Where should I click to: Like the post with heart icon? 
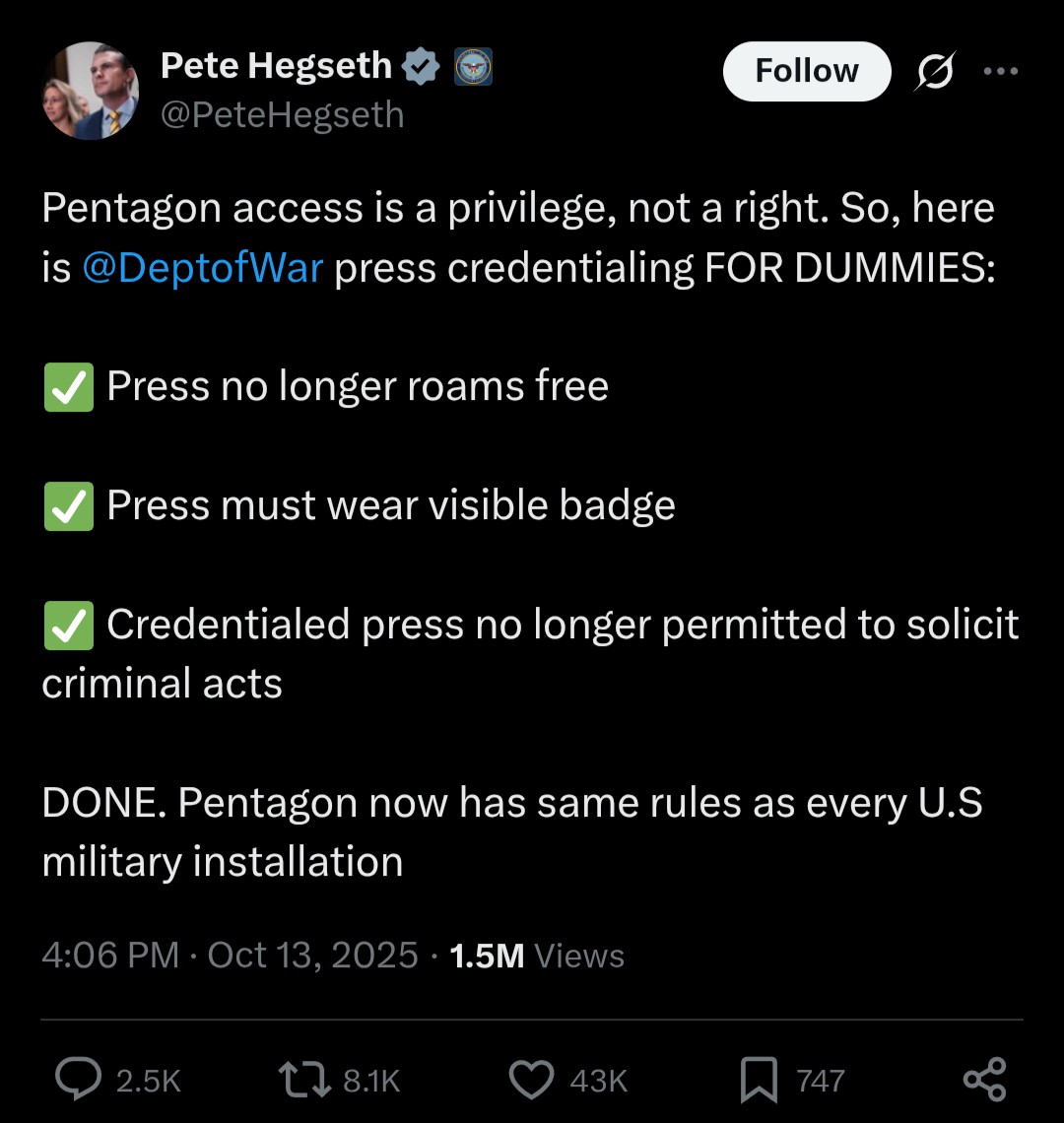(x=532, y=1080)
